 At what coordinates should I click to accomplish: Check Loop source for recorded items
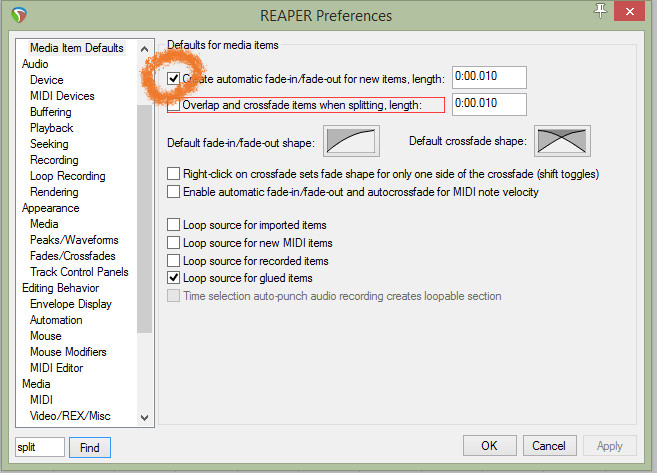(x=173, y=261)
